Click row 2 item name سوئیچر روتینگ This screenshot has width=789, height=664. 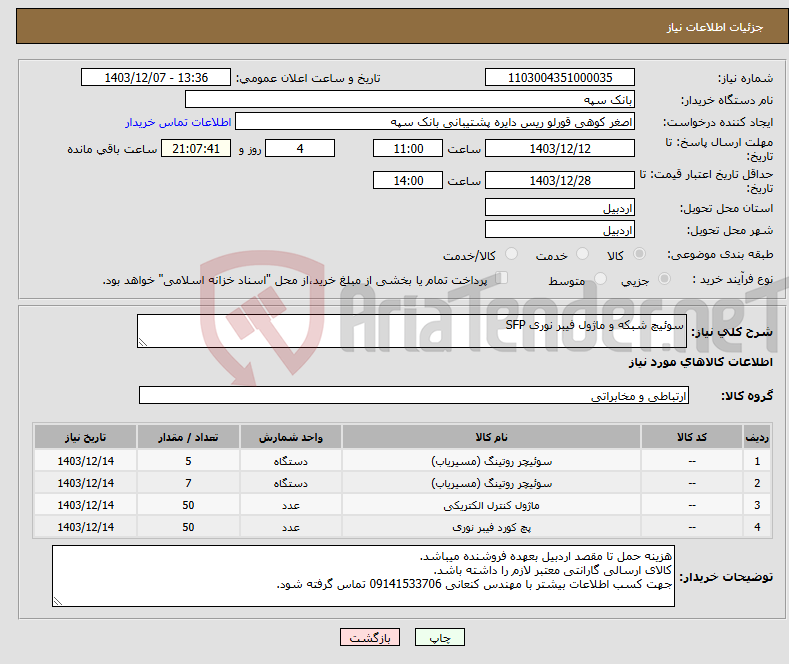click(x=491, y=483)
